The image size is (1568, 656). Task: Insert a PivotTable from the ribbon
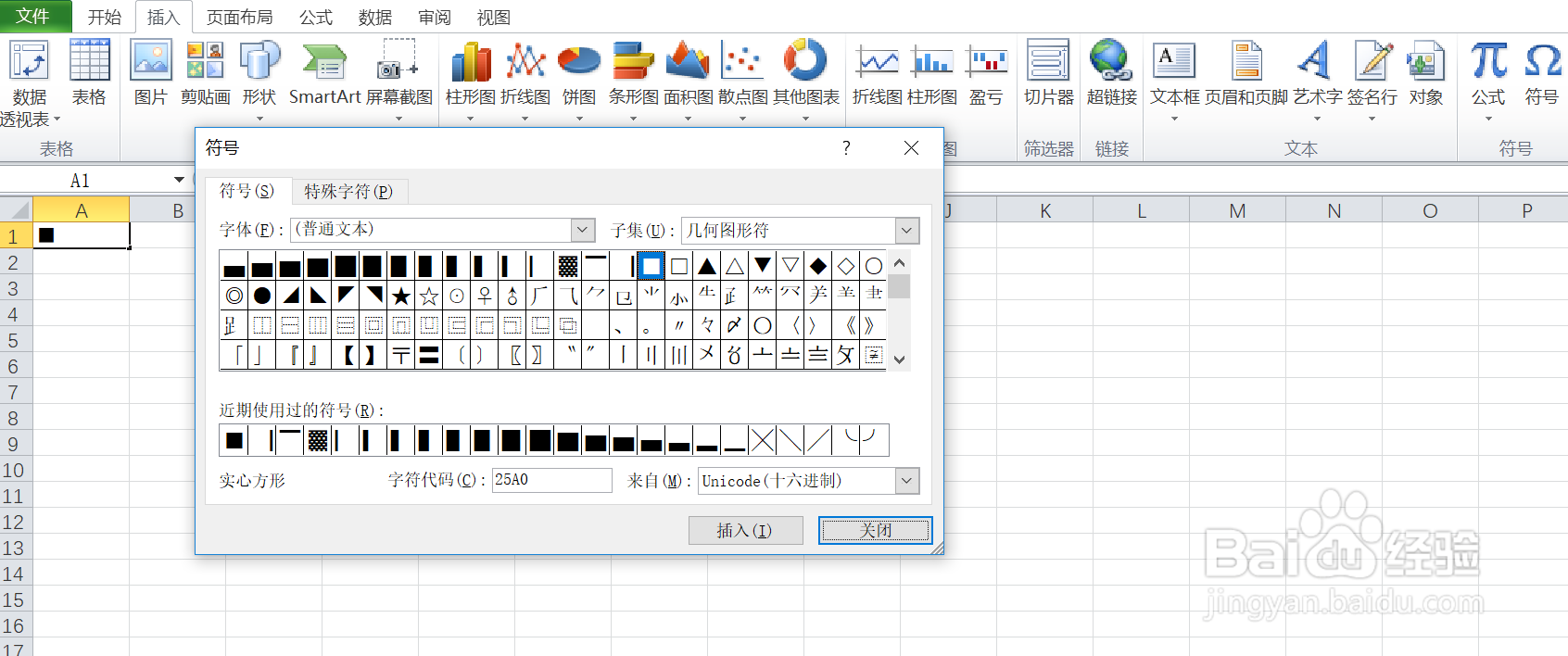(30, 83)
